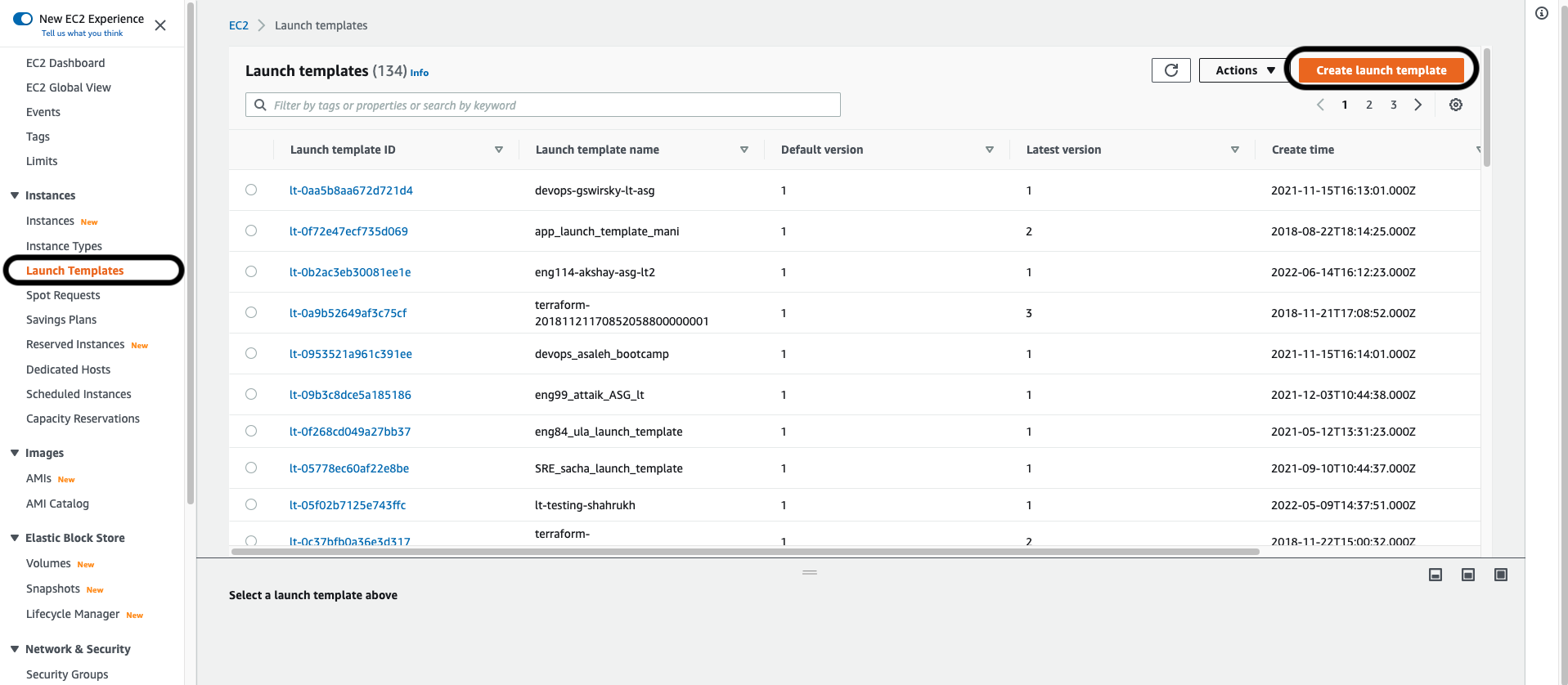The width and height of the screenshot is (1568, 685).
Task: Select radio for devops_asaleh_bootcamp
Action: pyautogui.click(x=251, y=353)
